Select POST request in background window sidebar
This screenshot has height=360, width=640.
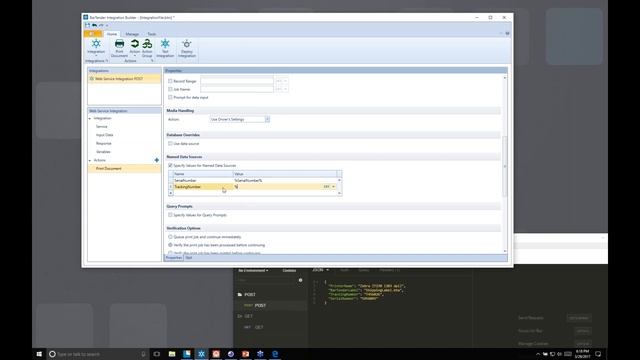pyautogui.click(x=260, y=305)
